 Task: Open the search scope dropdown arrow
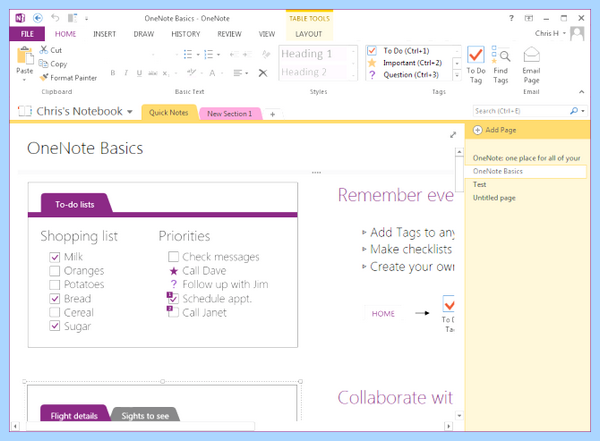click(583, 111)
